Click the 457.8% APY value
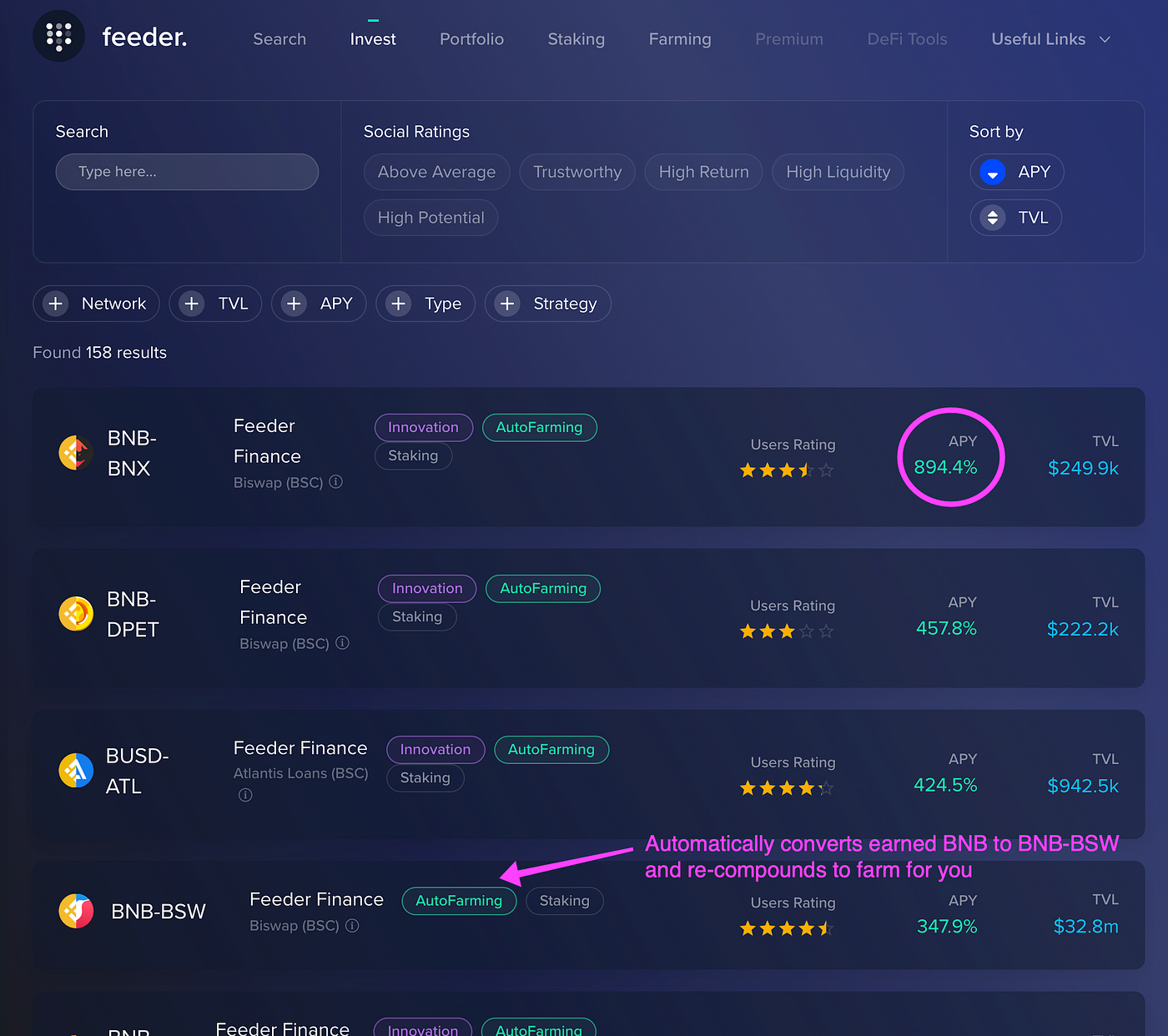Image resolution: width=1168 pixels, height=1036 pixels. tap(946, 628)
